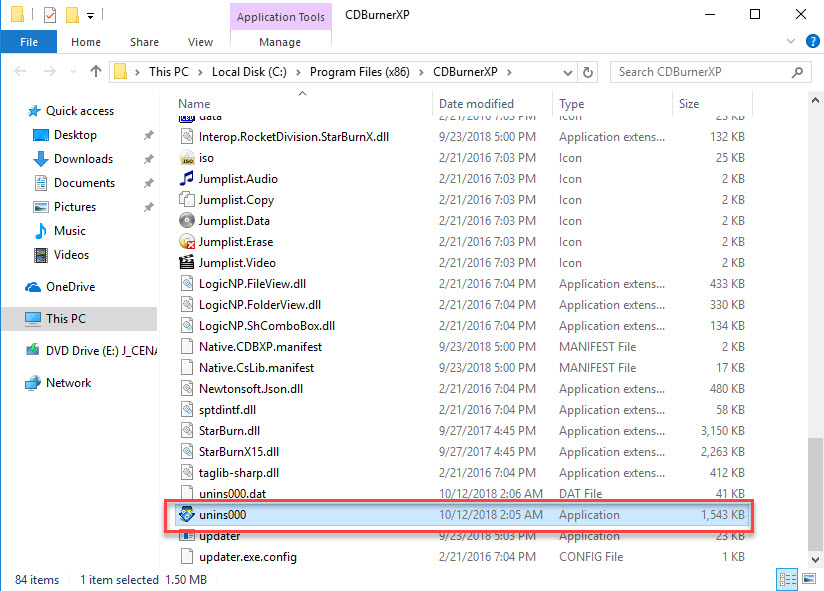Screen dimensions: 824x591
Task: Open Desktop in the navigation pane
Action: click(75, 135)
